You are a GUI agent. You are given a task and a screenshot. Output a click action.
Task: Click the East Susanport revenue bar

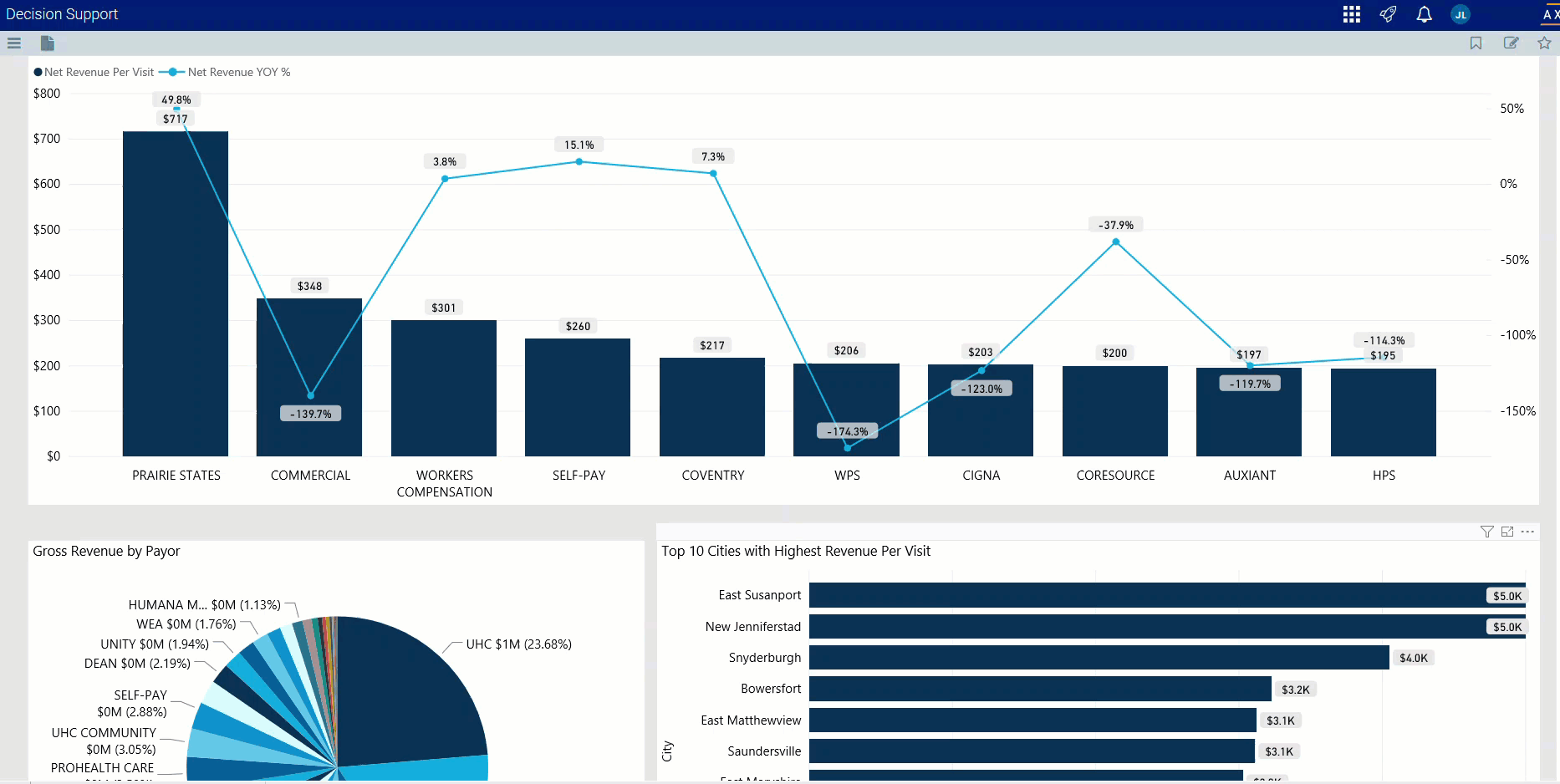click(1145, 595)
